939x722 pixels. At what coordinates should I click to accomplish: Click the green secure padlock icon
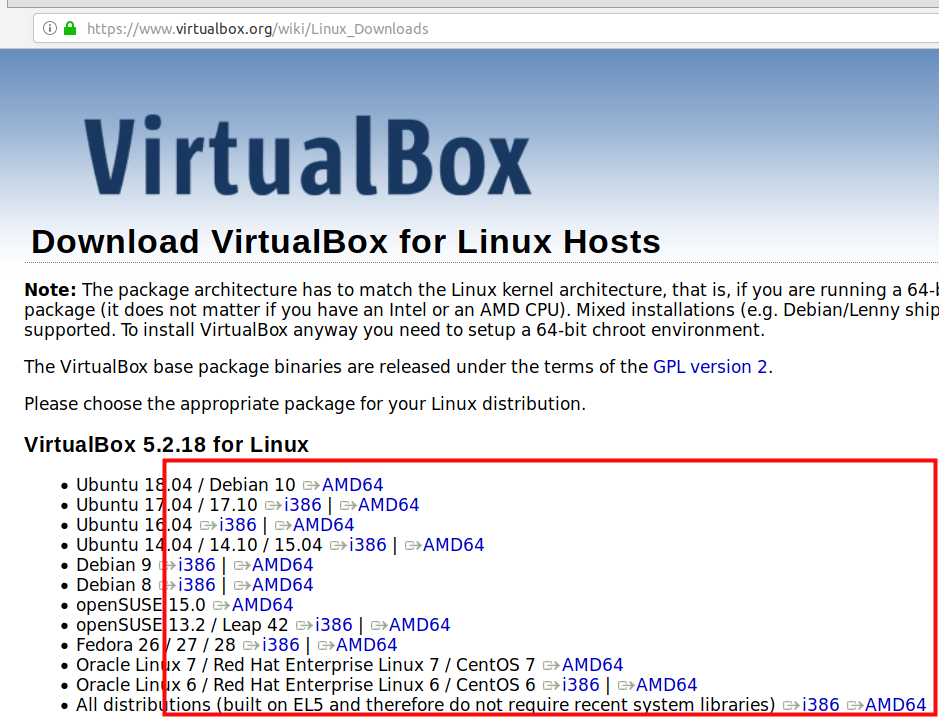(x=70, y=28)
